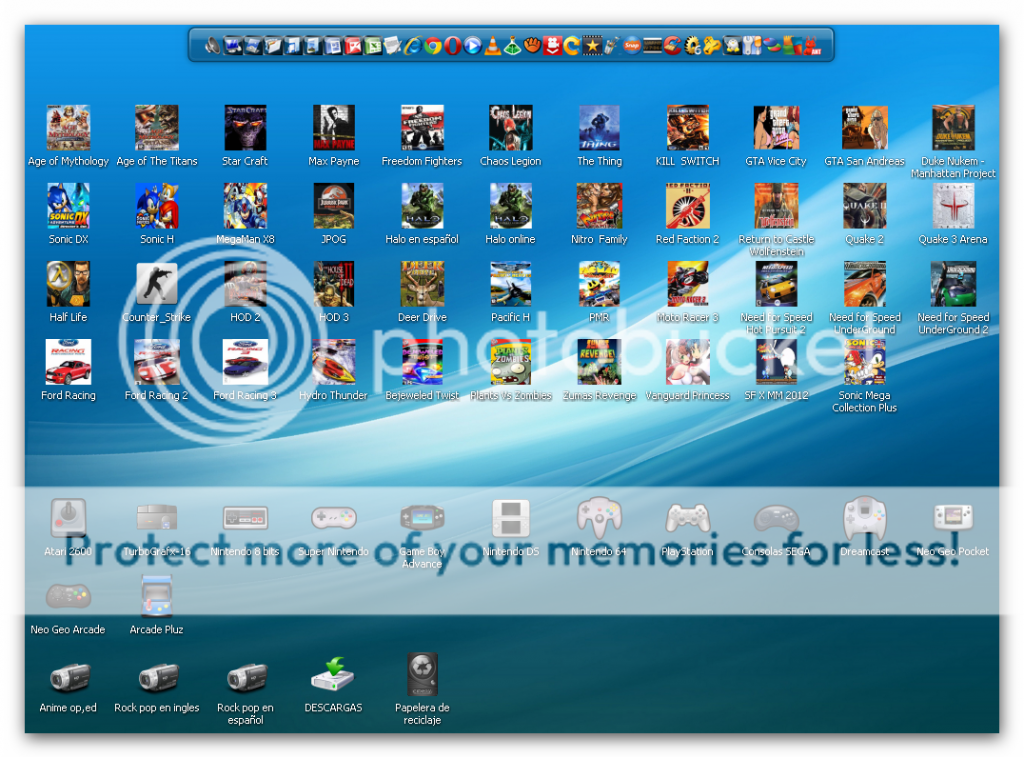Open the Sonic DX shortcut
Screen dimensions: 1024x757
[x=69, y=206]
